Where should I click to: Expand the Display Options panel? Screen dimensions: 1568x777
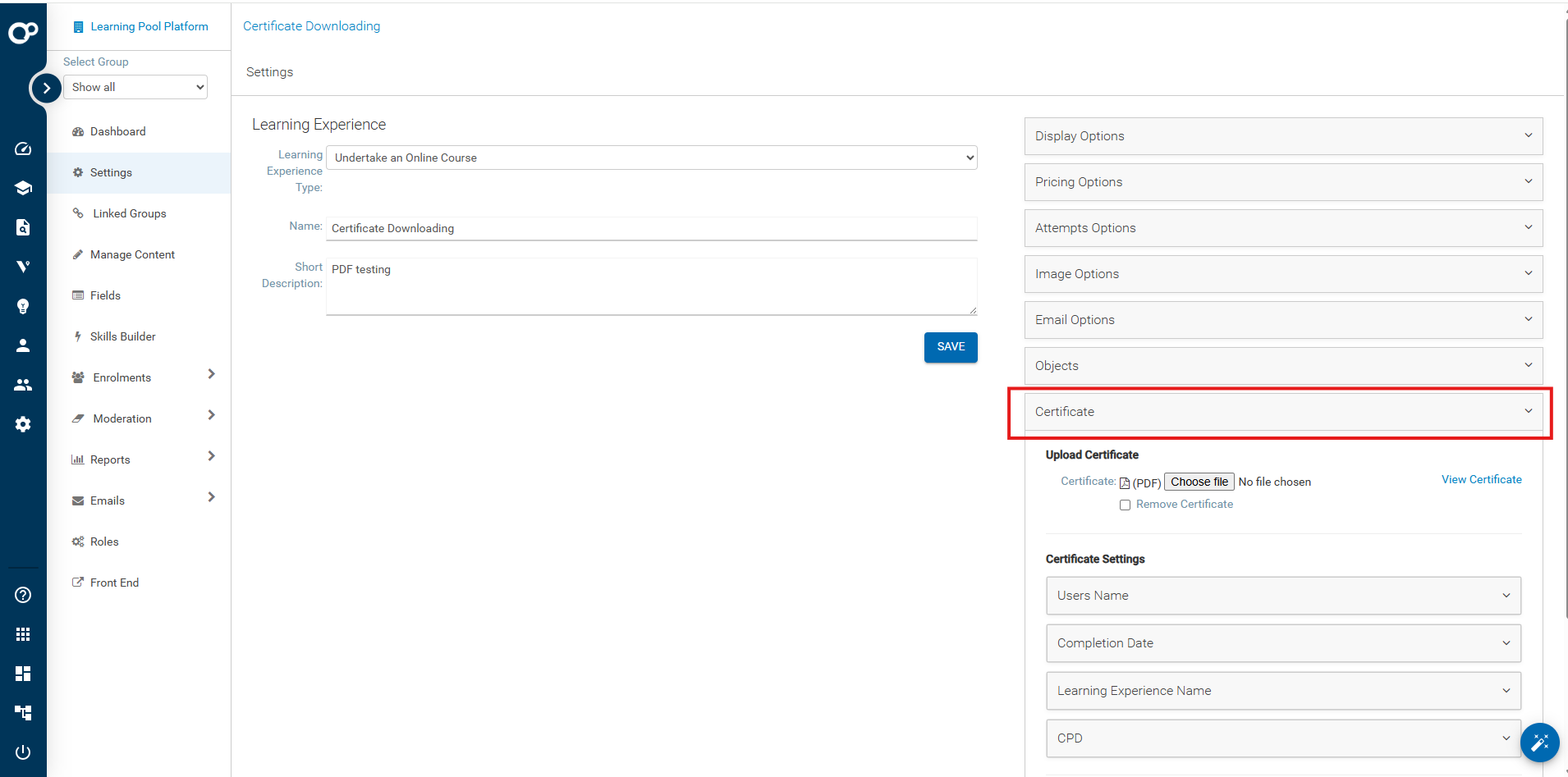1284,136
